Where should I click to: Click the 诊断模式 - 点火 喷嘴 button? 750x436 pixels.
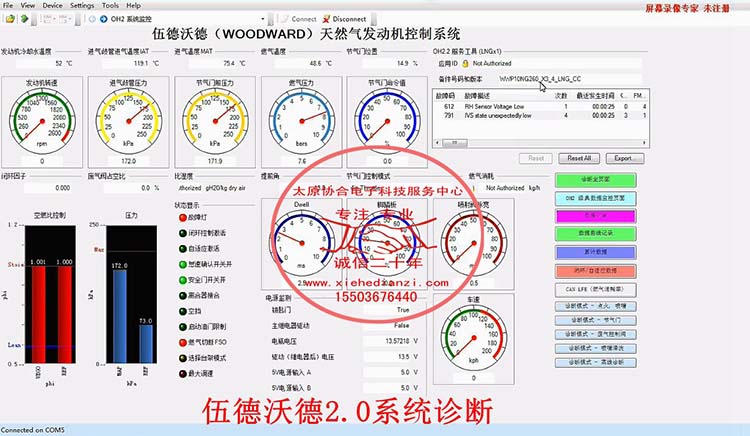pyautogui.click(x=596, y=306)
